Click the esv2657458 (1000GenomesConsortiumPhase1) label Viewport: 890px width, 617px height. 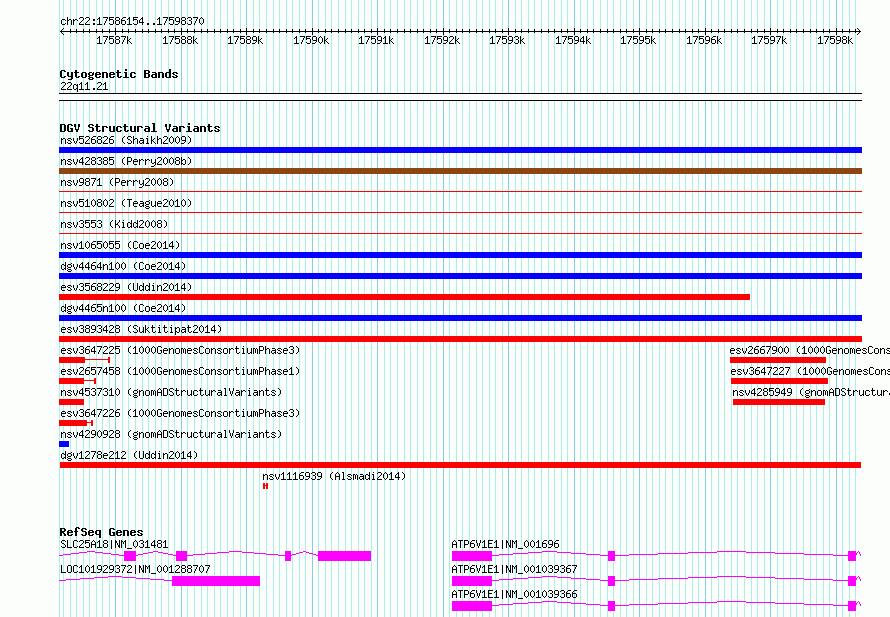click(x=180, y=371)
